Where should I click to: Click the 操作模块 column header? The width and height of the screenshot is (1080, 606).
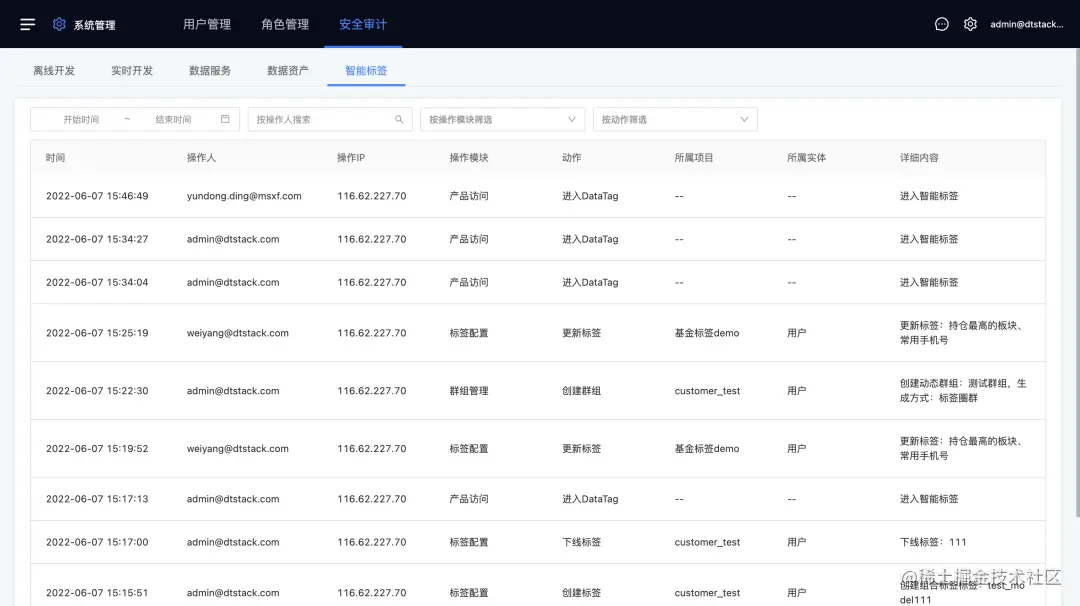click(469, 158)
